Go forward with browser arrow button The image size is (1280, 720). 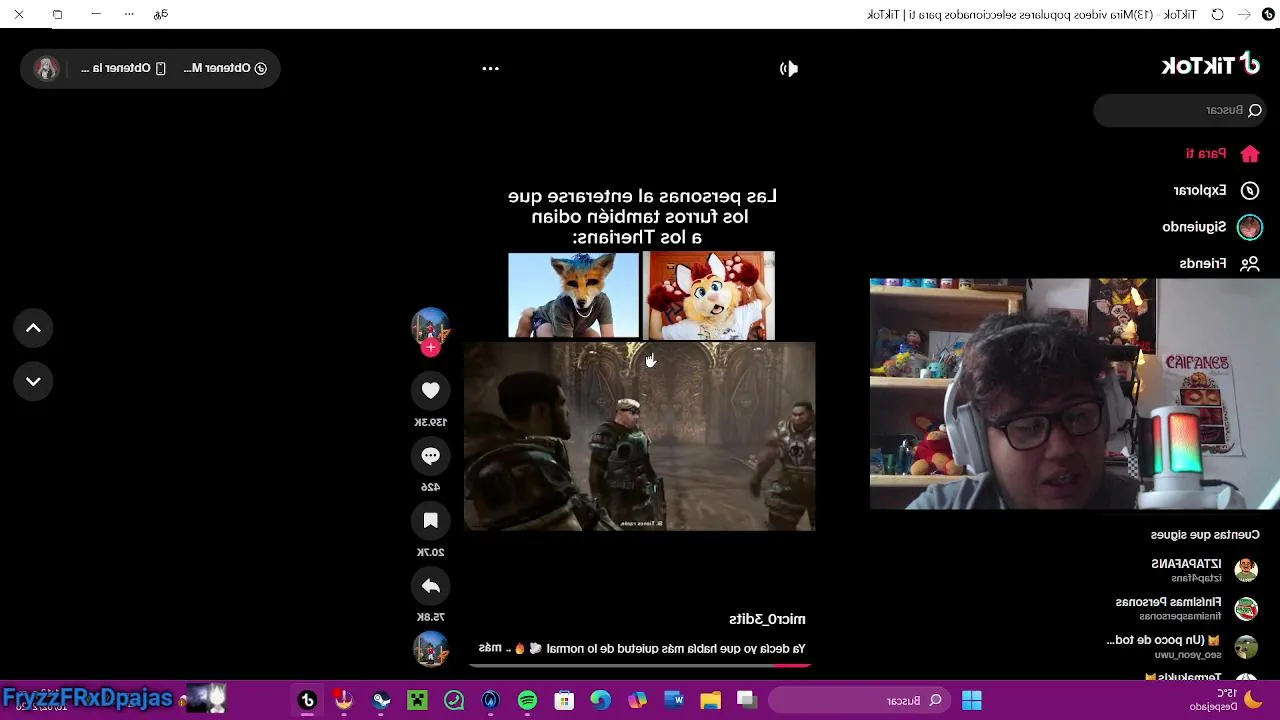[x=1243, y=14]
